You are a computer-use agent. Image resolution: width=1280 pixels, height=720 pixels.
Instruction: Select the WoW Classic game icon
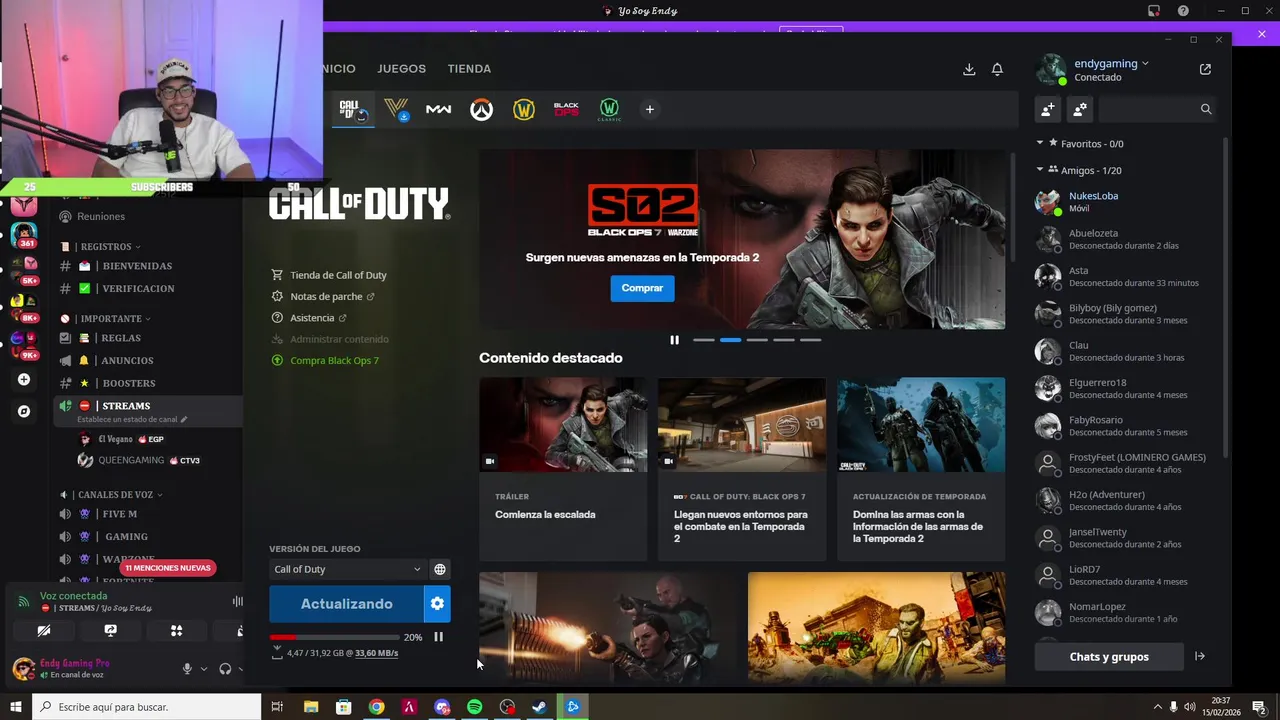pyautogui.click(x=609, y=109)
